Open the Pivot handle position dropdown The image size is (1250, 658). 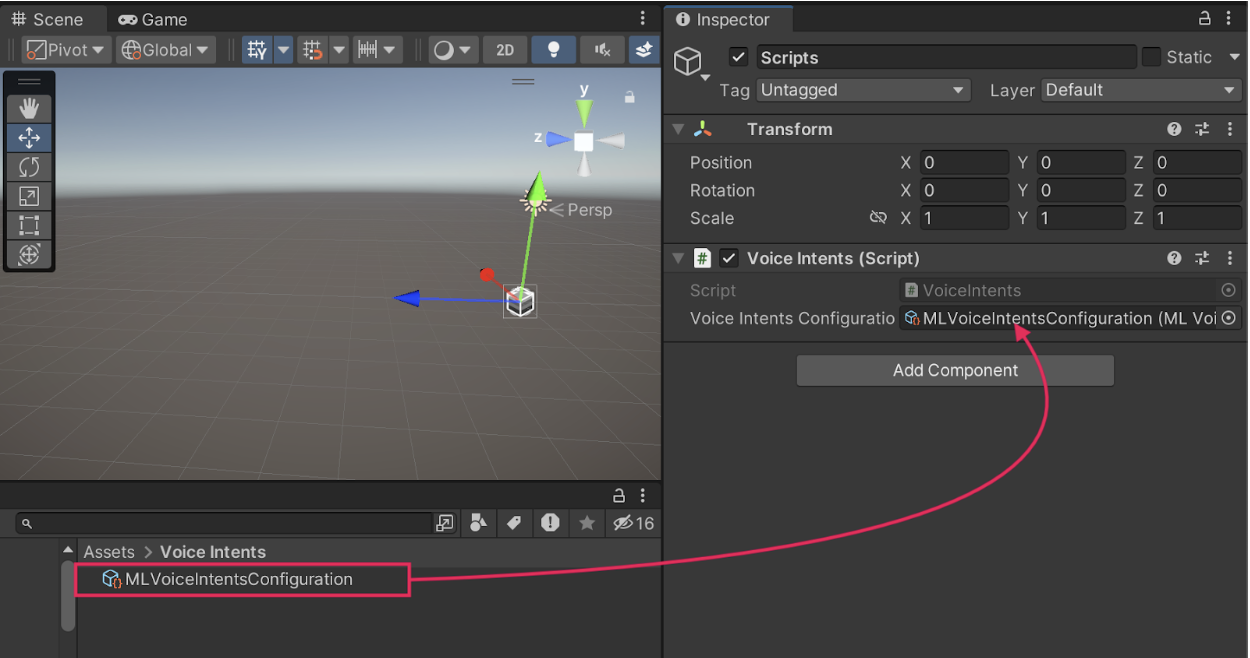pyautogui.click(x=65, y=50)
